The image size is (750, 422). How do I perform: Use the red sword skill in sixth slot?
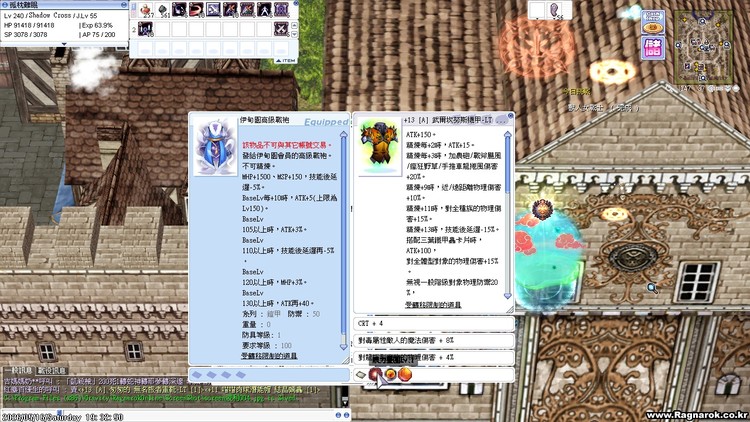pyautogui.click(x=231, y=10)
